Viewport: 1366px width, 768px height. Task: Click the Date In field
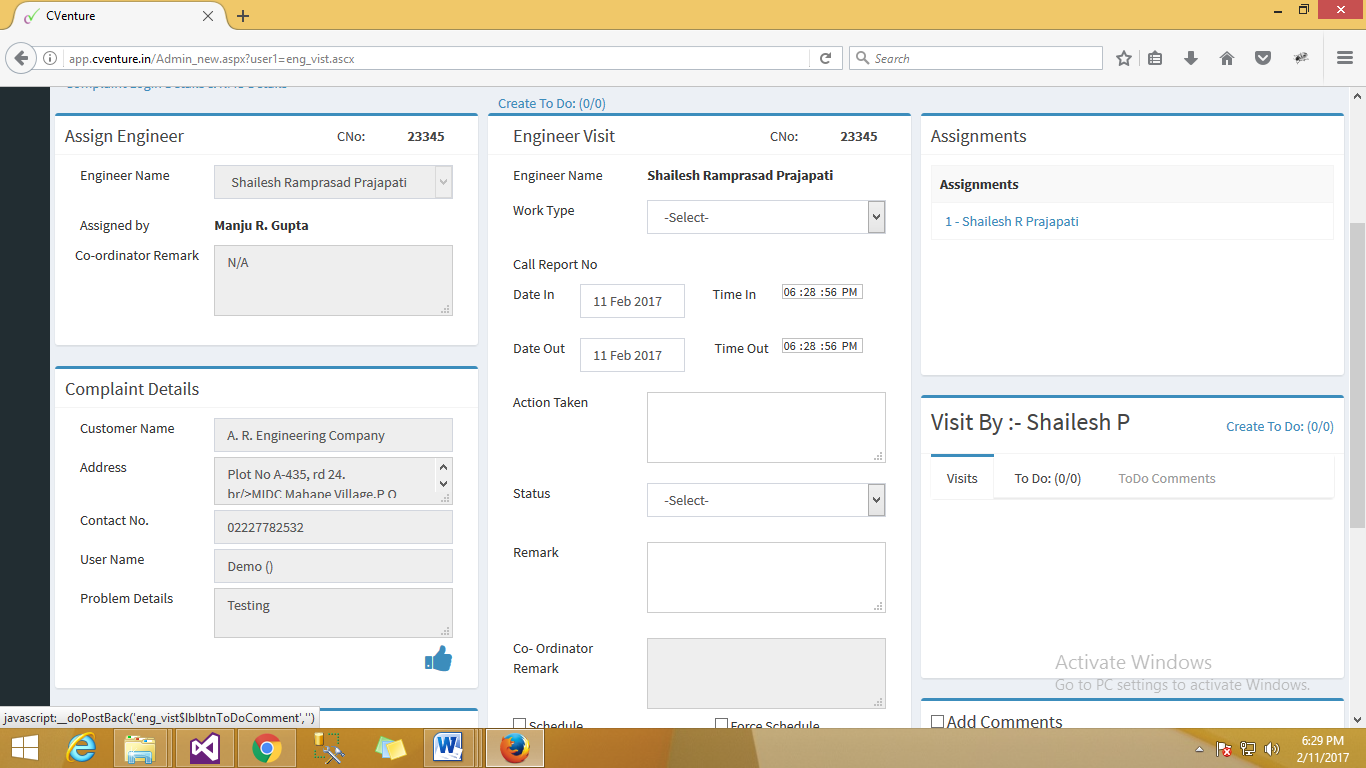point(632,301)
